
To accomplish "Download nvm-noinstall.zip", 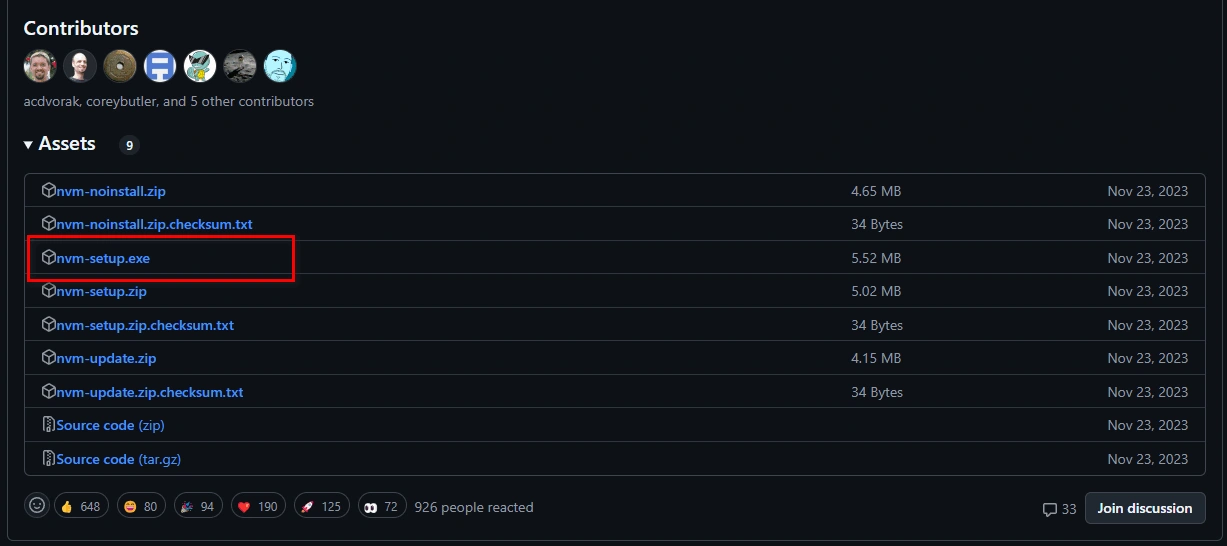I will (x=111, y=191).
